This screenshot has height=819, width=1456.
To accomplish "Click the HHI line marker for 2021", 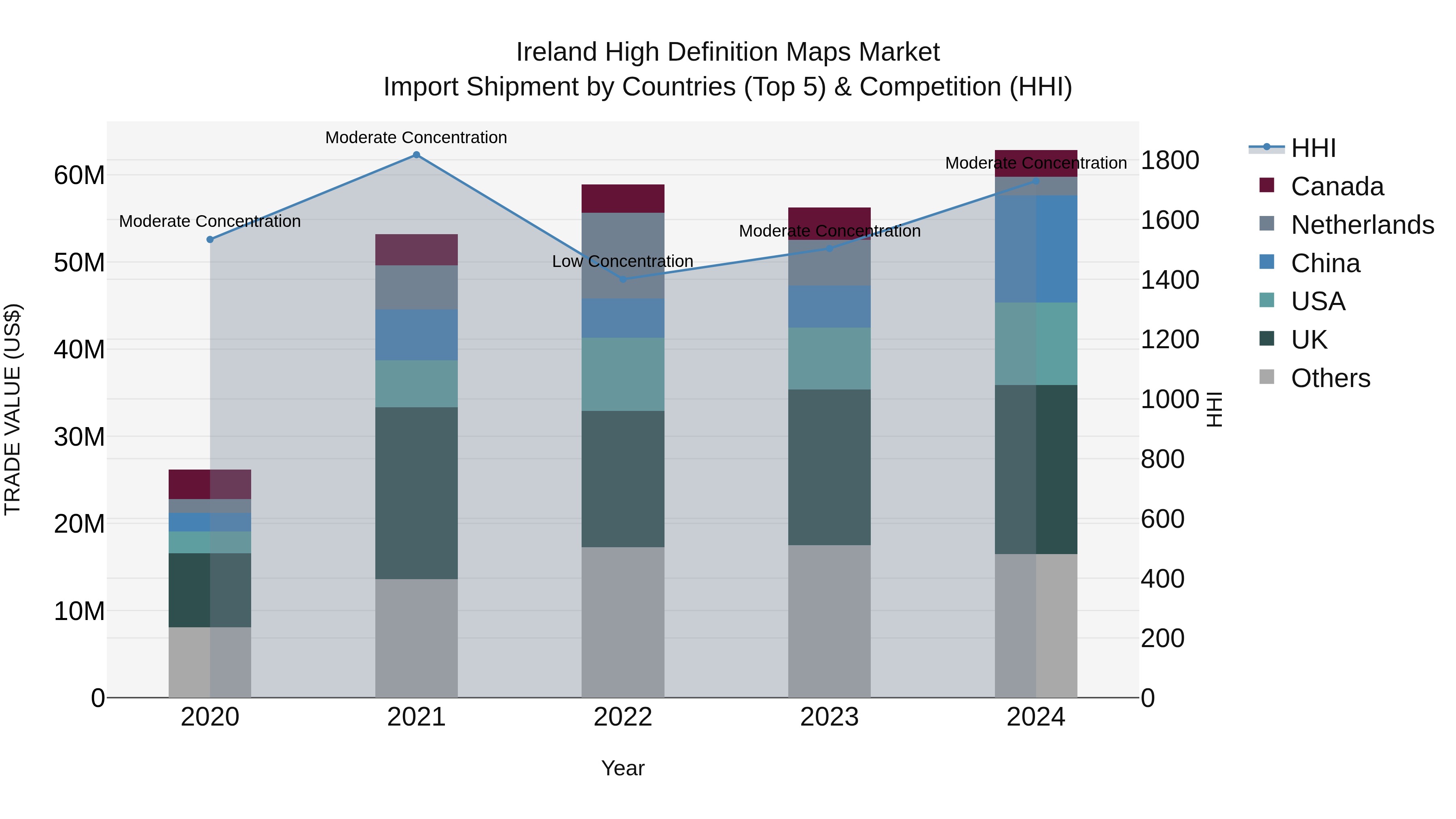I will pyautogui.click(x=417, y=155).
